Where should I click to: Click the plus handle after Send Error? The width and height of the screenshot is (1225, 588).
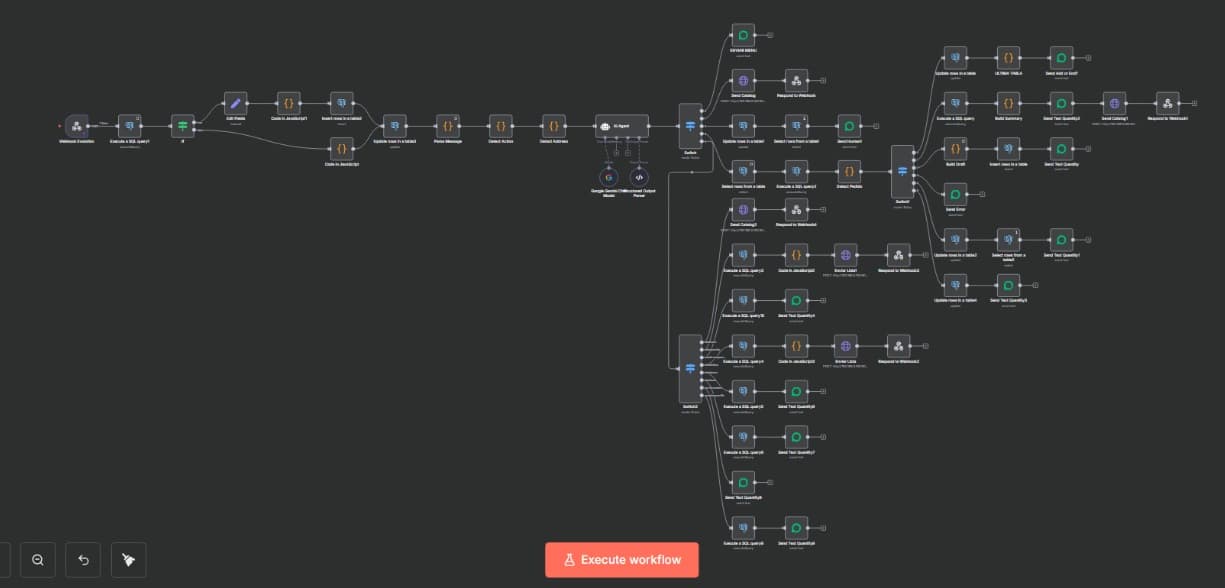[982, 194]
